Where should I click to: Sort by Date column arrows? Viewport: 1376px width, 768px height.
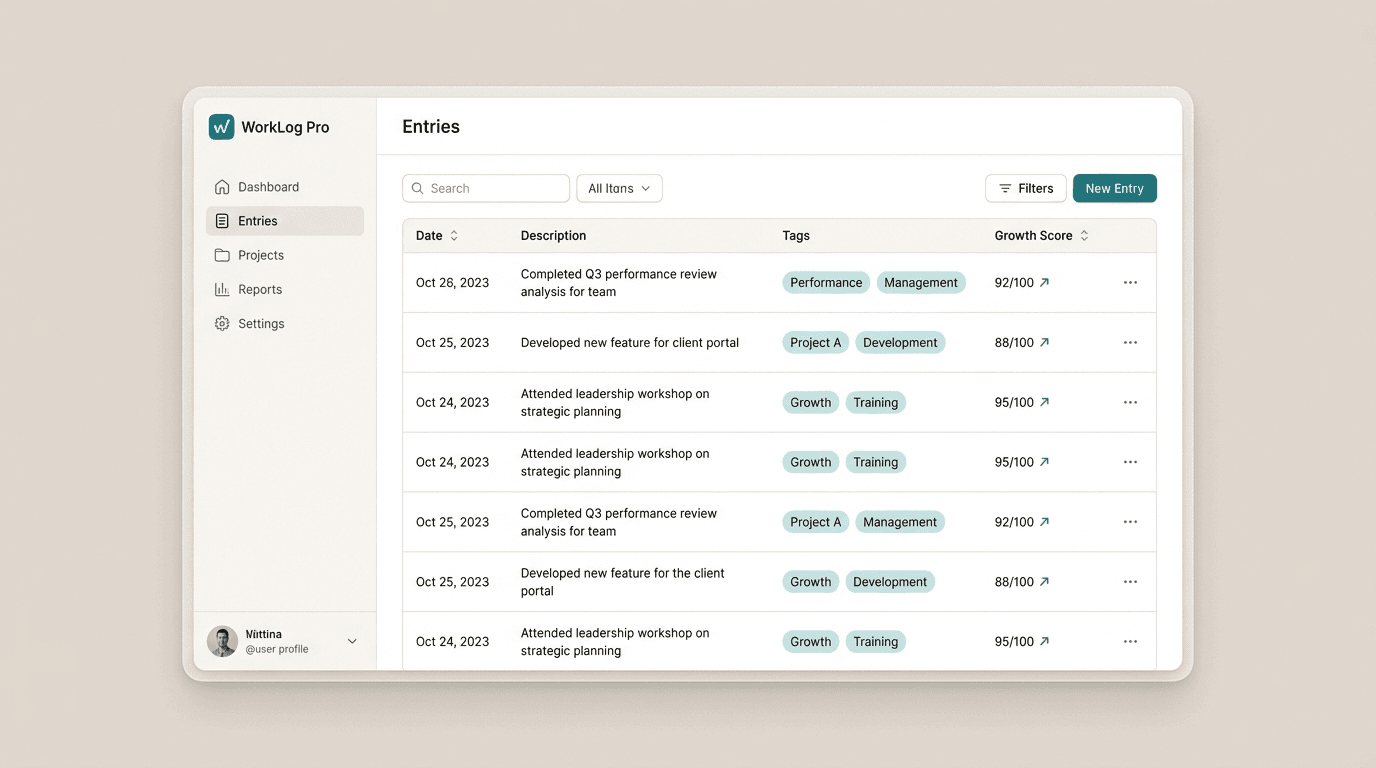coord(454,236)
